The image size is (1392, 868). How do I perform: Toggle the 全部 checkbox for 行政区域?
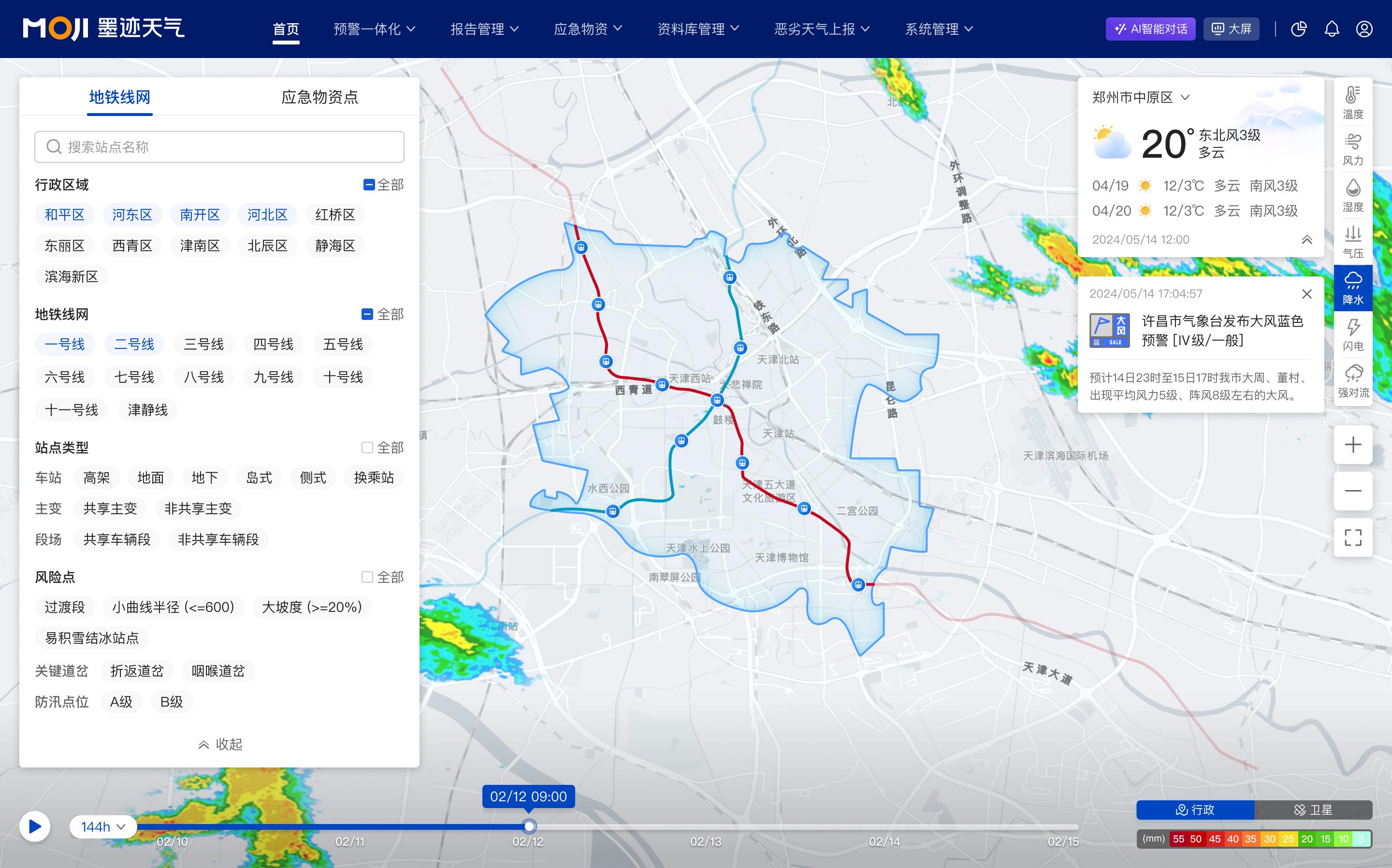[369, 185]
